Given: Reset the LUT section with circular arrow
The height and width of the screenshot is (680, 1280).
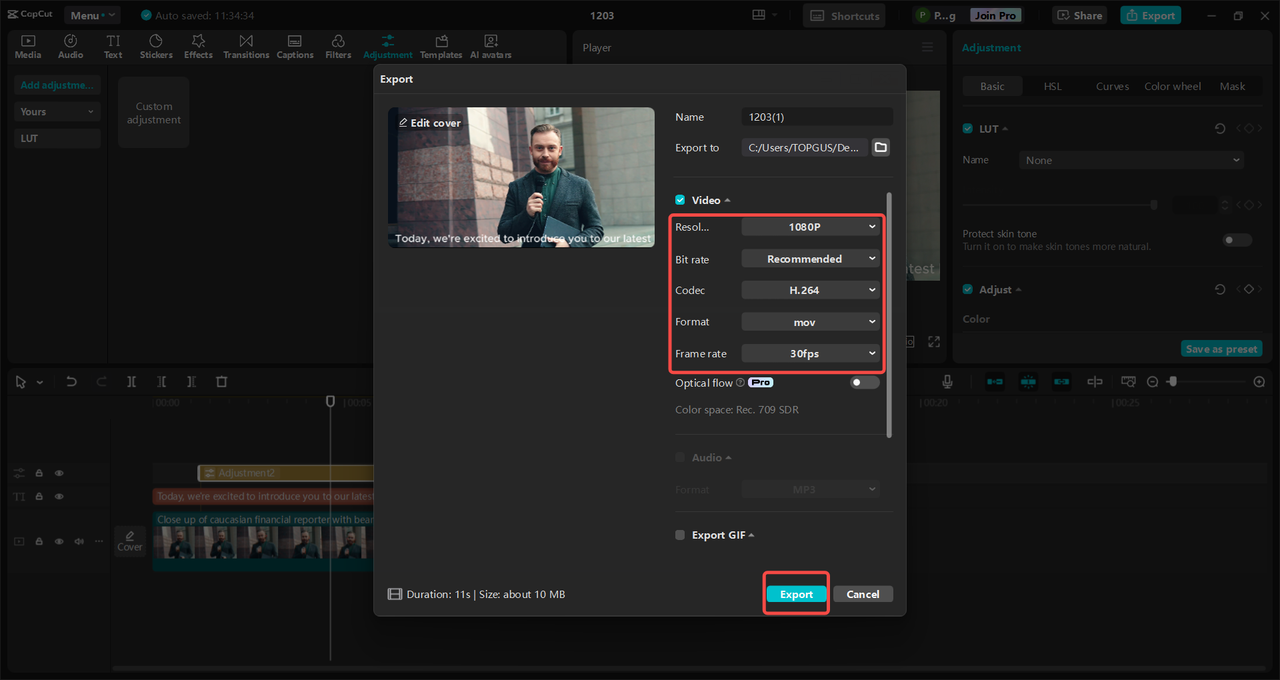Looking at the screenshot, I should coord(1220,129).
